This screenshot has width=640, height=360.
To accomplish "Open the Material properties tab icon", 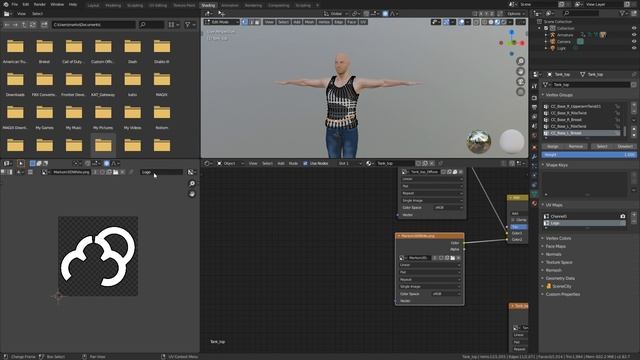I will pyautogui.click(x=534, y=203).
